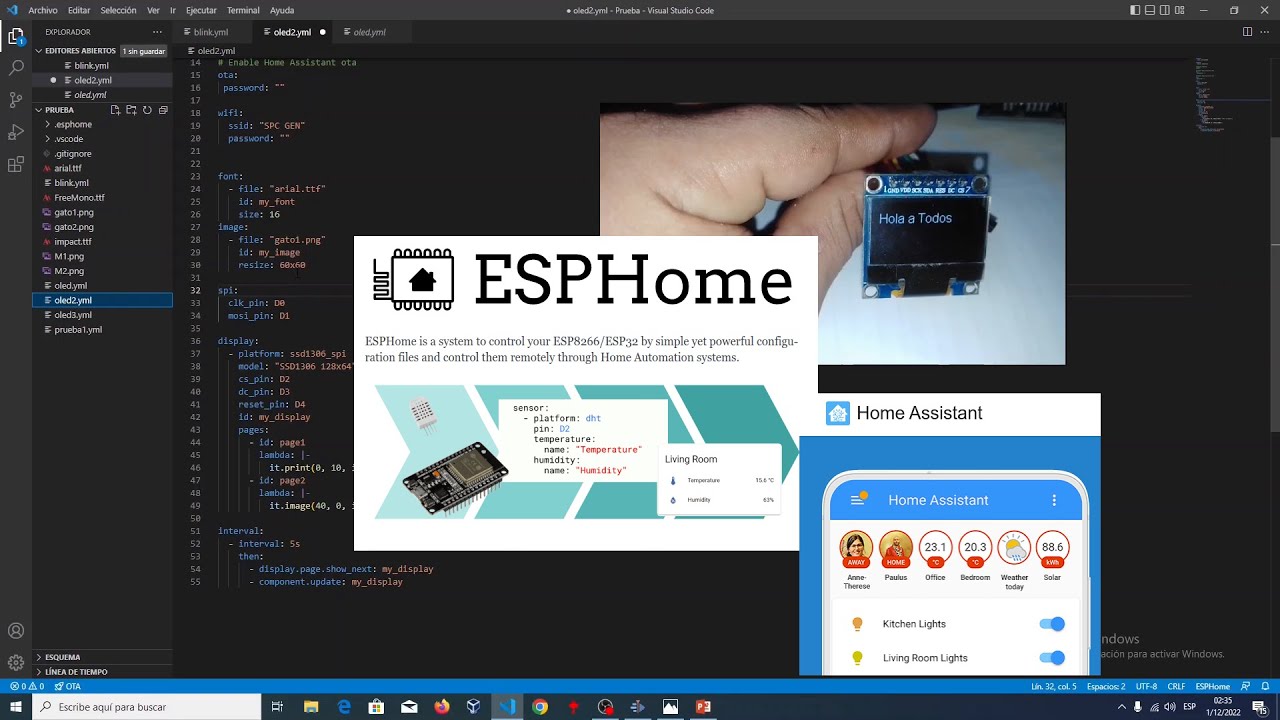Open the Manage gear icon
Viewport: 1280px width, 720px height.
tap(16, 662)
